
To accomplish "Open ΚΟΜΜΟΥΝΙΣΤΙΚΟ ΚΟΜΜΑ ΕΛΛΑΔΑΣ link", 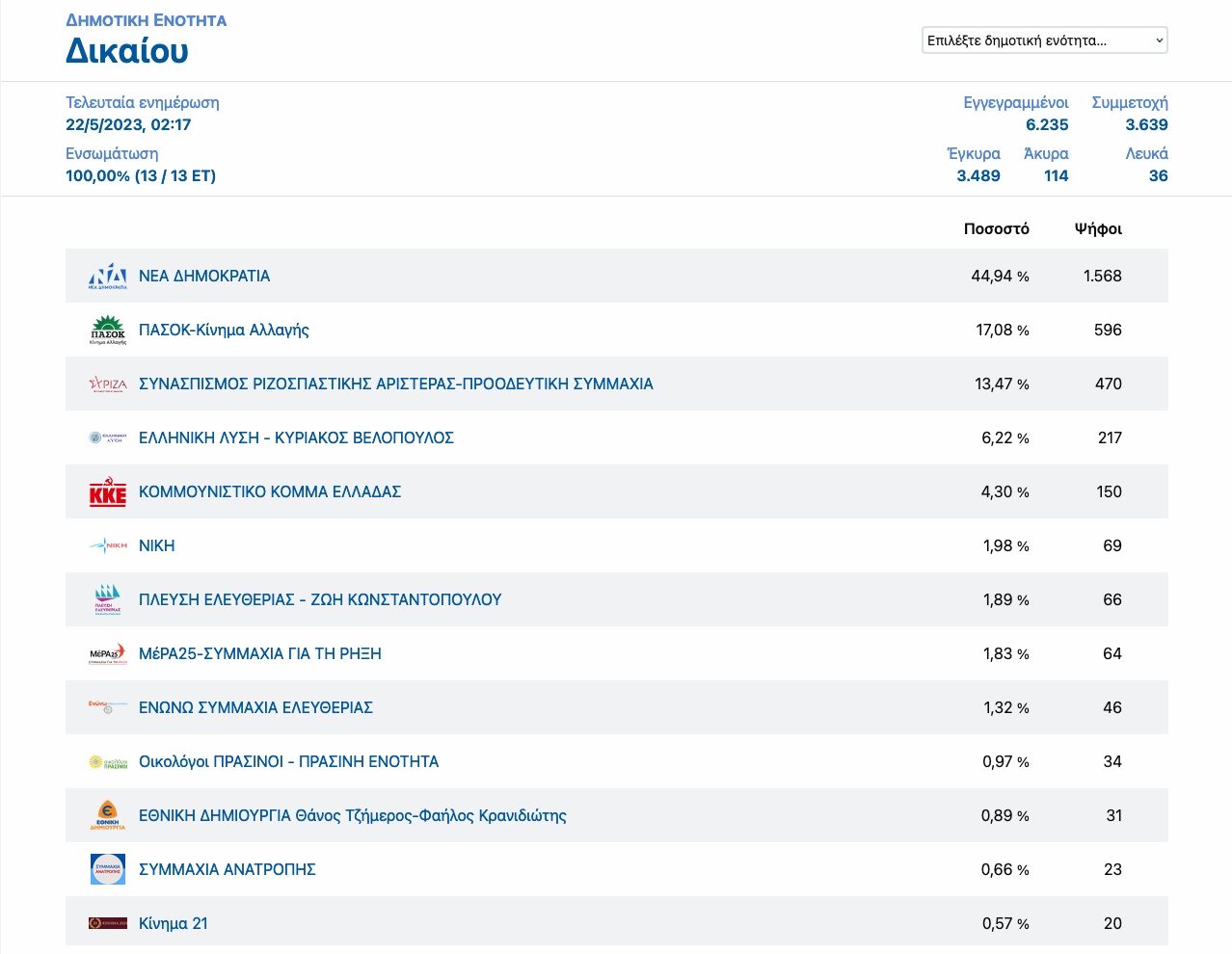I will pos(270,491).
